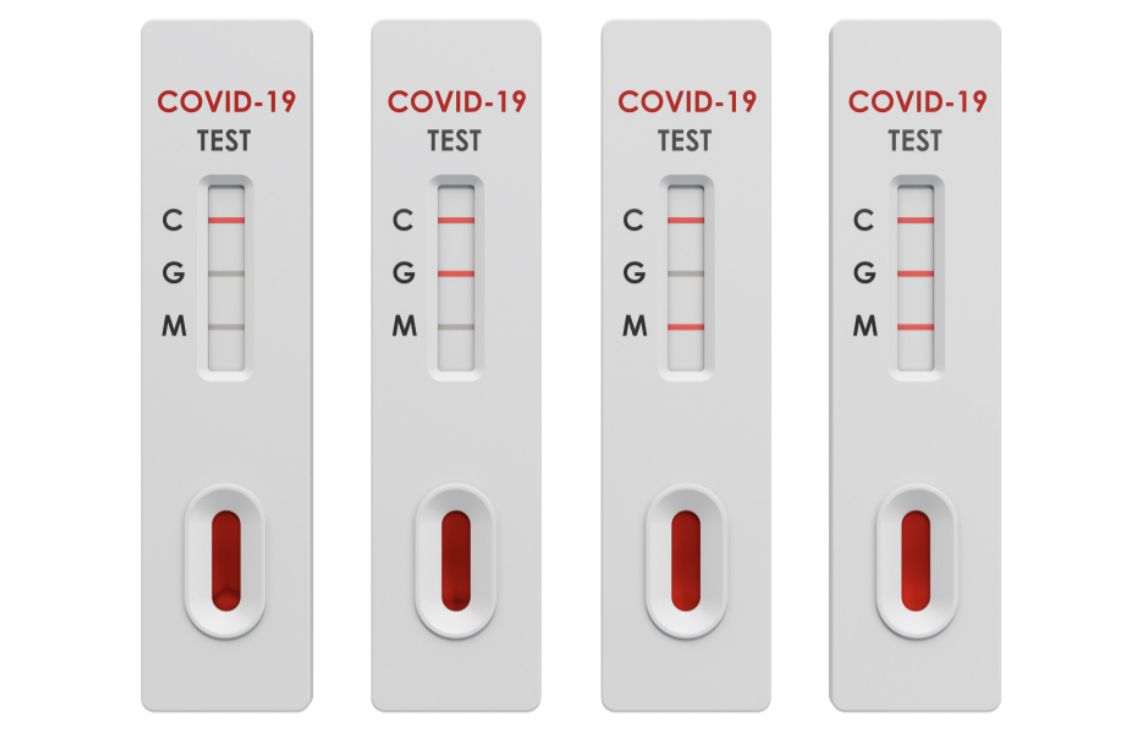Click the blood sample well on the second test
This screenshot has width=1148, height=740.
point(456,560)
